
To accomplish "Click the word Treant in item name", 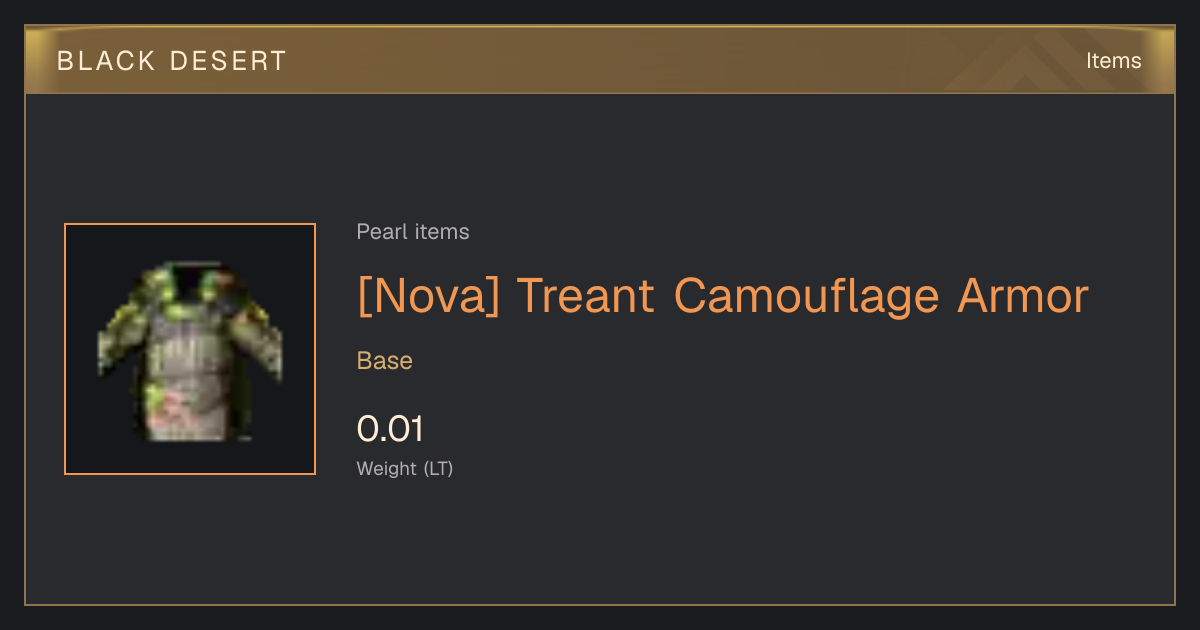I will point(586,296).
